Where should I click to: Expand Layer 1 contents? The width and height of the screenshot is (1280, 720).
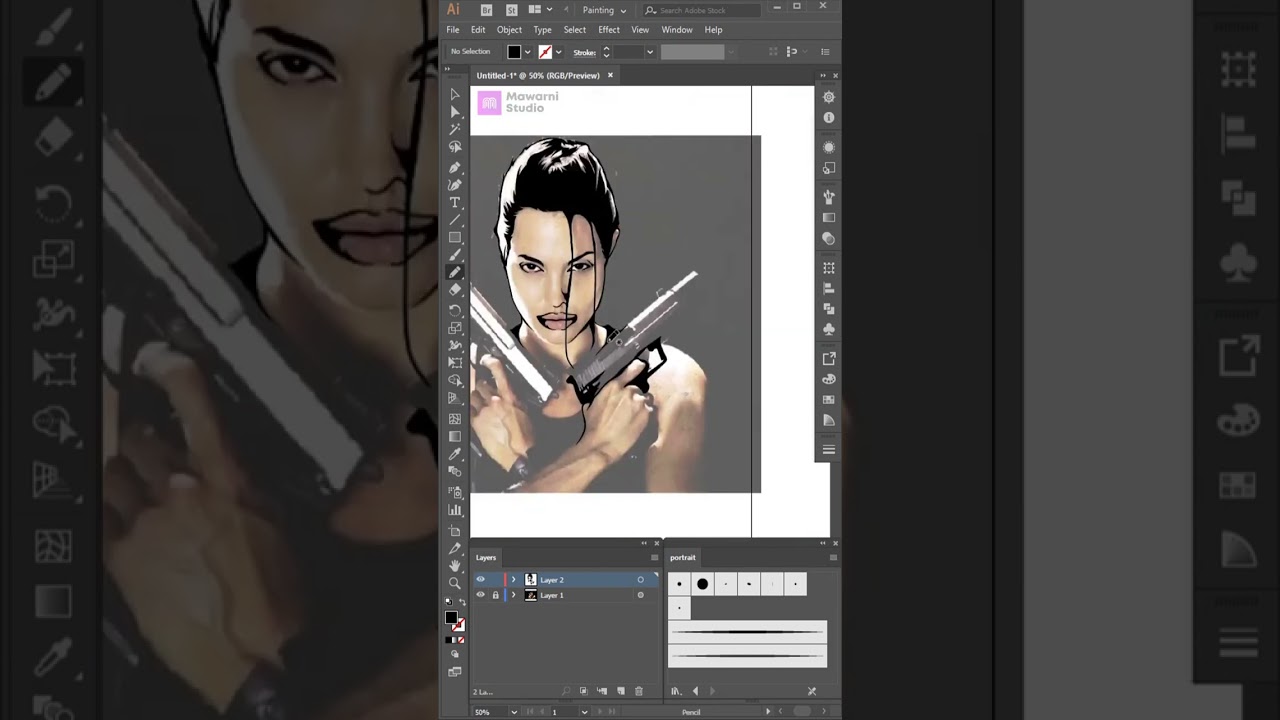pos(514,595)
